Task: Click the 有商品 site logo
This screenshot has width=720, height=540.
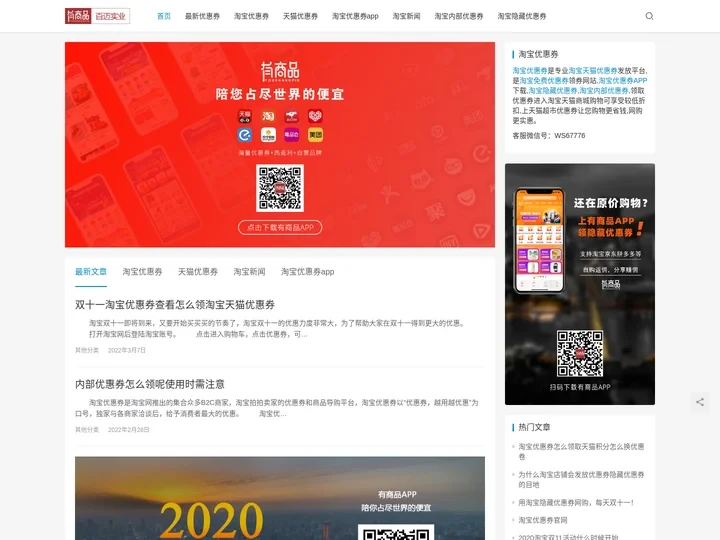Action: pyautogui.click(x=97, y=16)
